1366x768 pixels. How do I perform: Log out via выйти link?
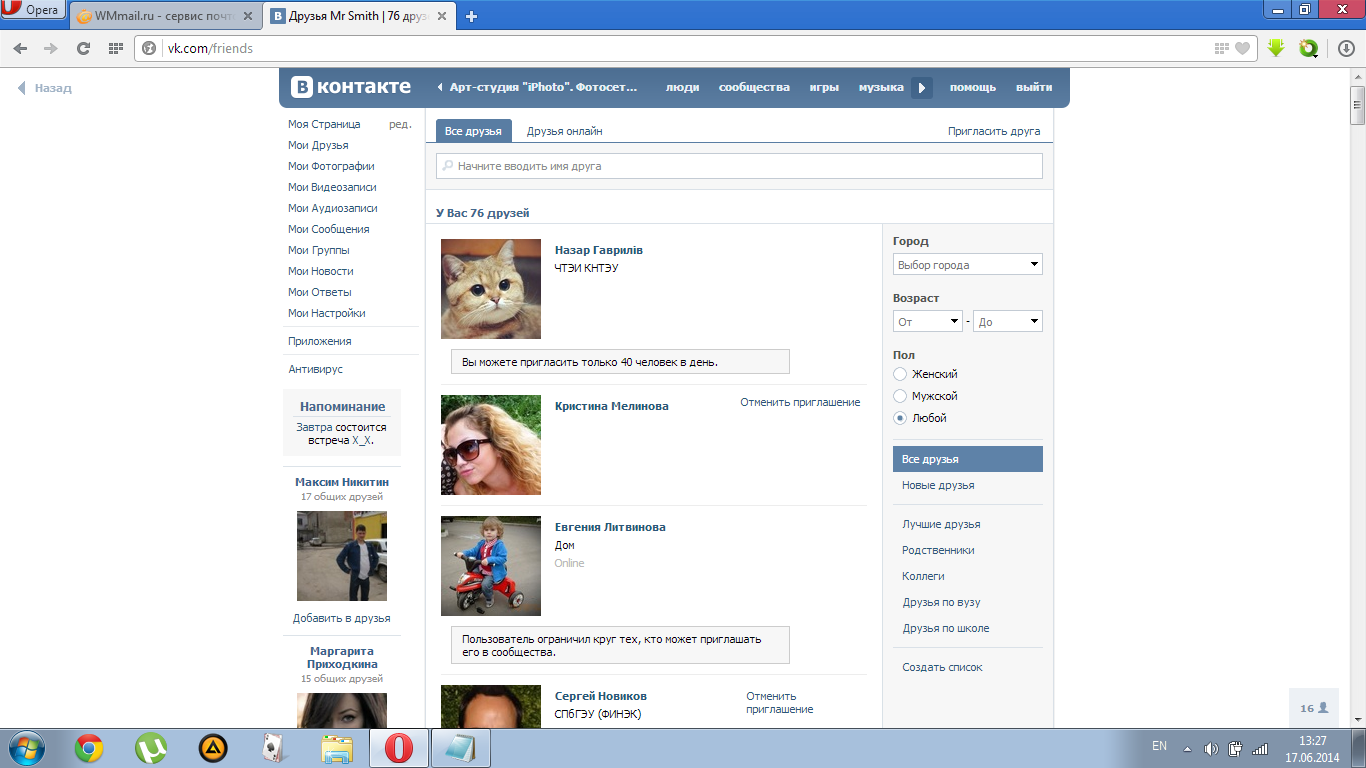pyautogui.click(x=1034, y=87)
